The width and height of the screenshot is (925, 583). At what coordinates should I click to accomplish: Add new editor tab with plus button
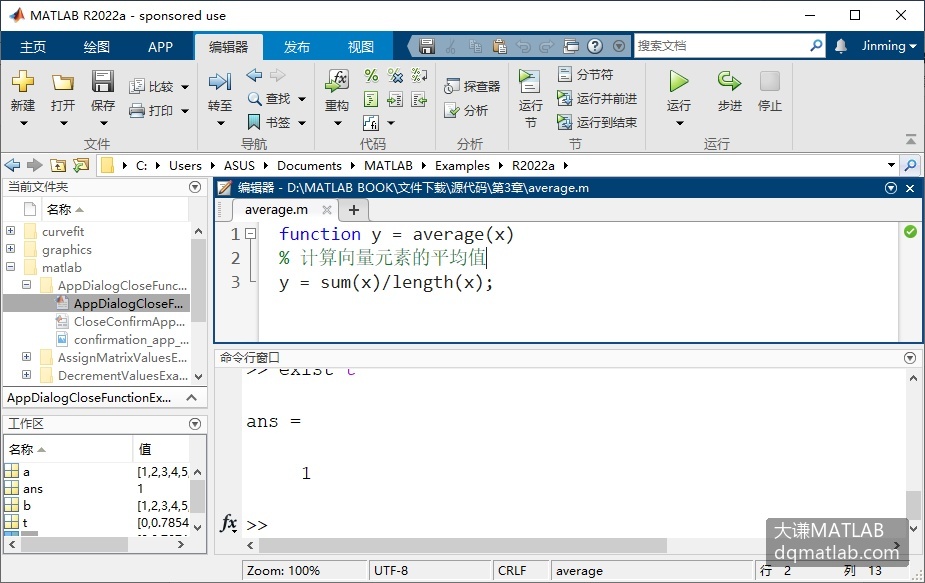(353, 209)
